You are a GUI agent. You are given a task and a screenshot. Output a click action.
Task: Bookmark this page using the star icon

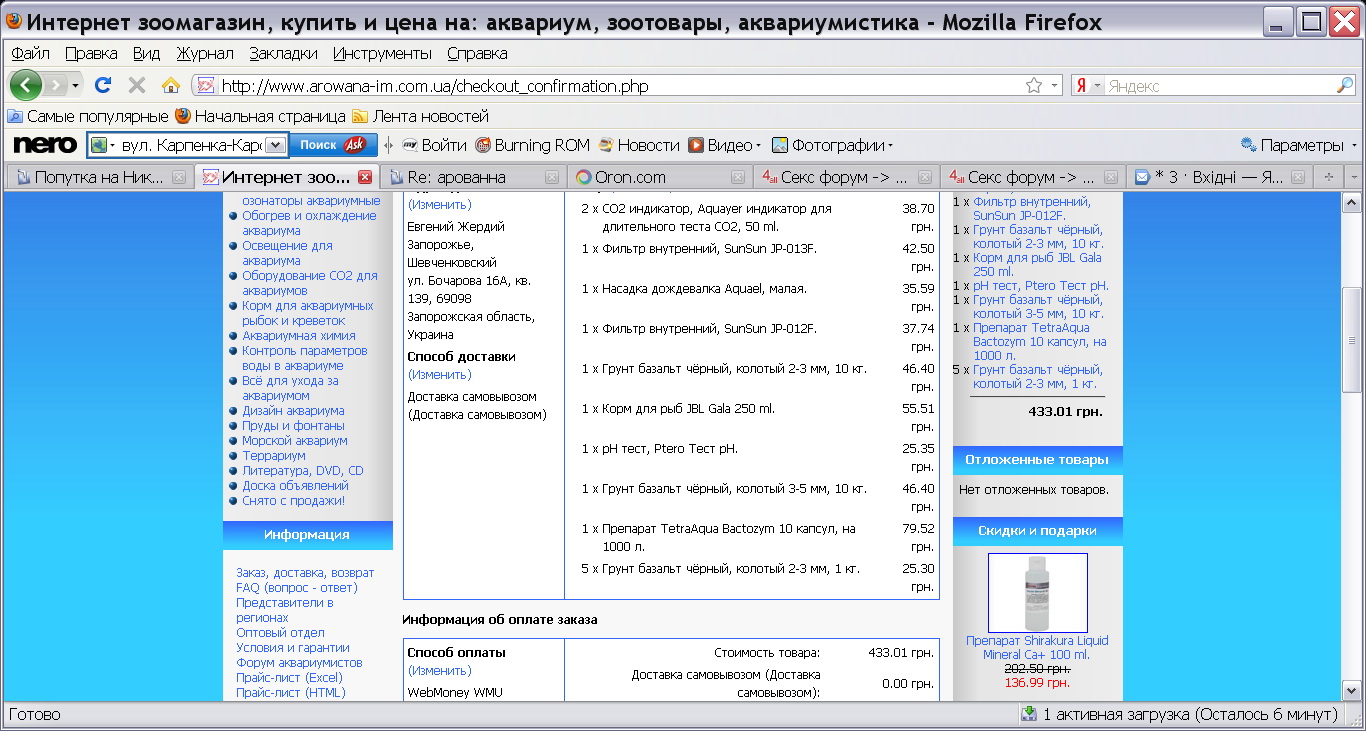1033,86
